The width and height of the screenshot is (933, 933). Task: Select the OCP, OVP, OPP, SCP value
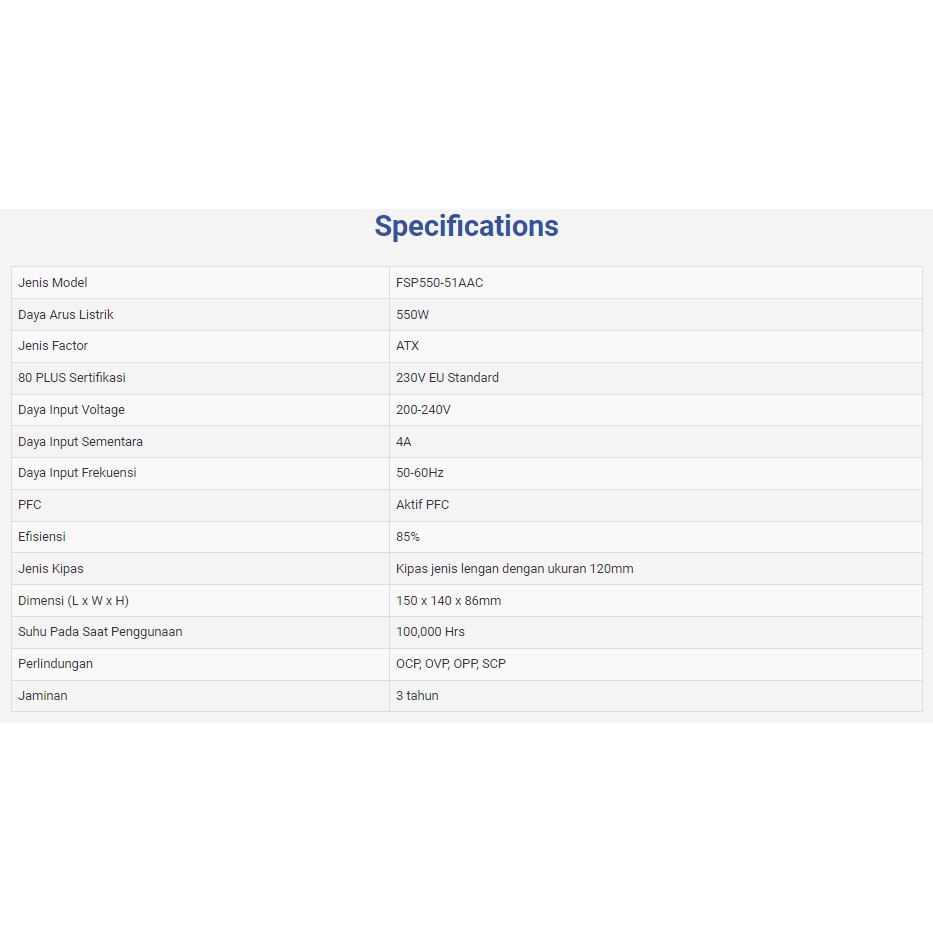451,664
